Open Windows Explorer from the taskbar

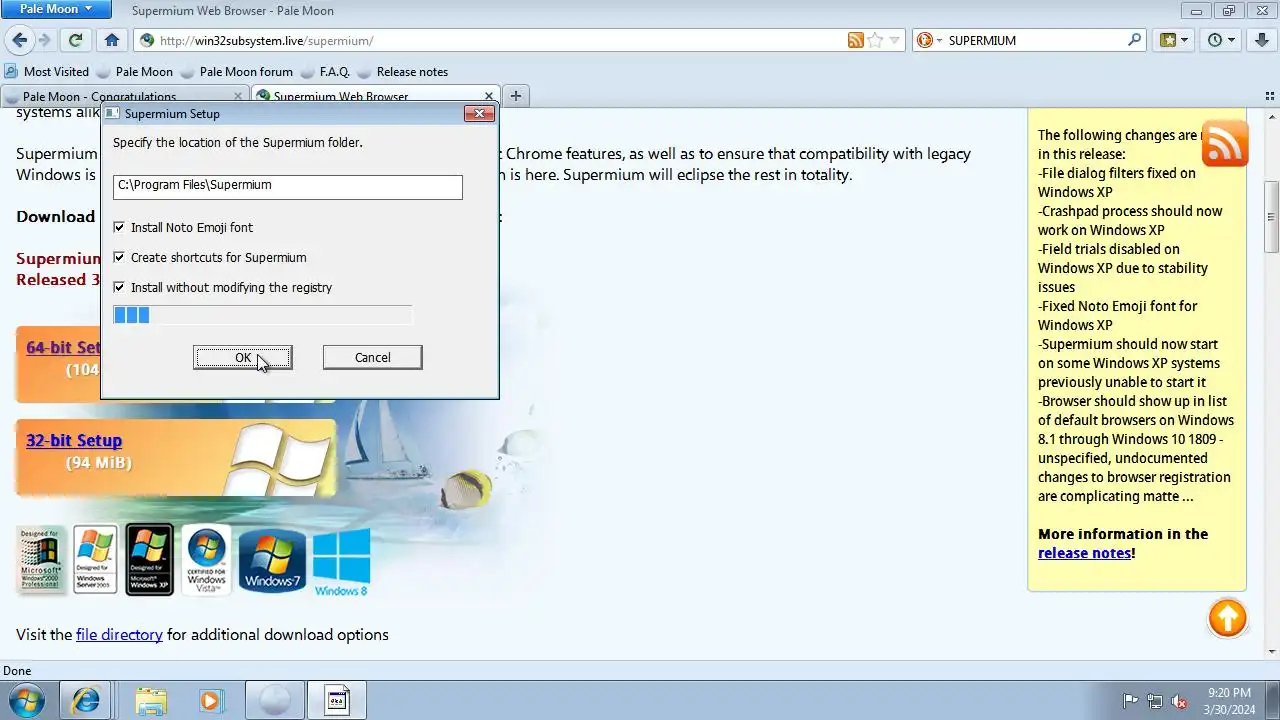click(150, 701)
